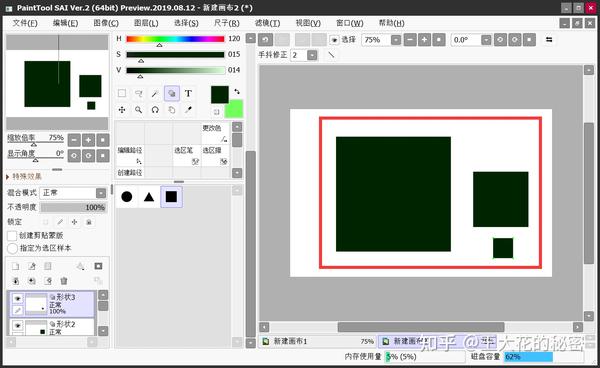Open the 图层(L) menu

coord(146,23)
